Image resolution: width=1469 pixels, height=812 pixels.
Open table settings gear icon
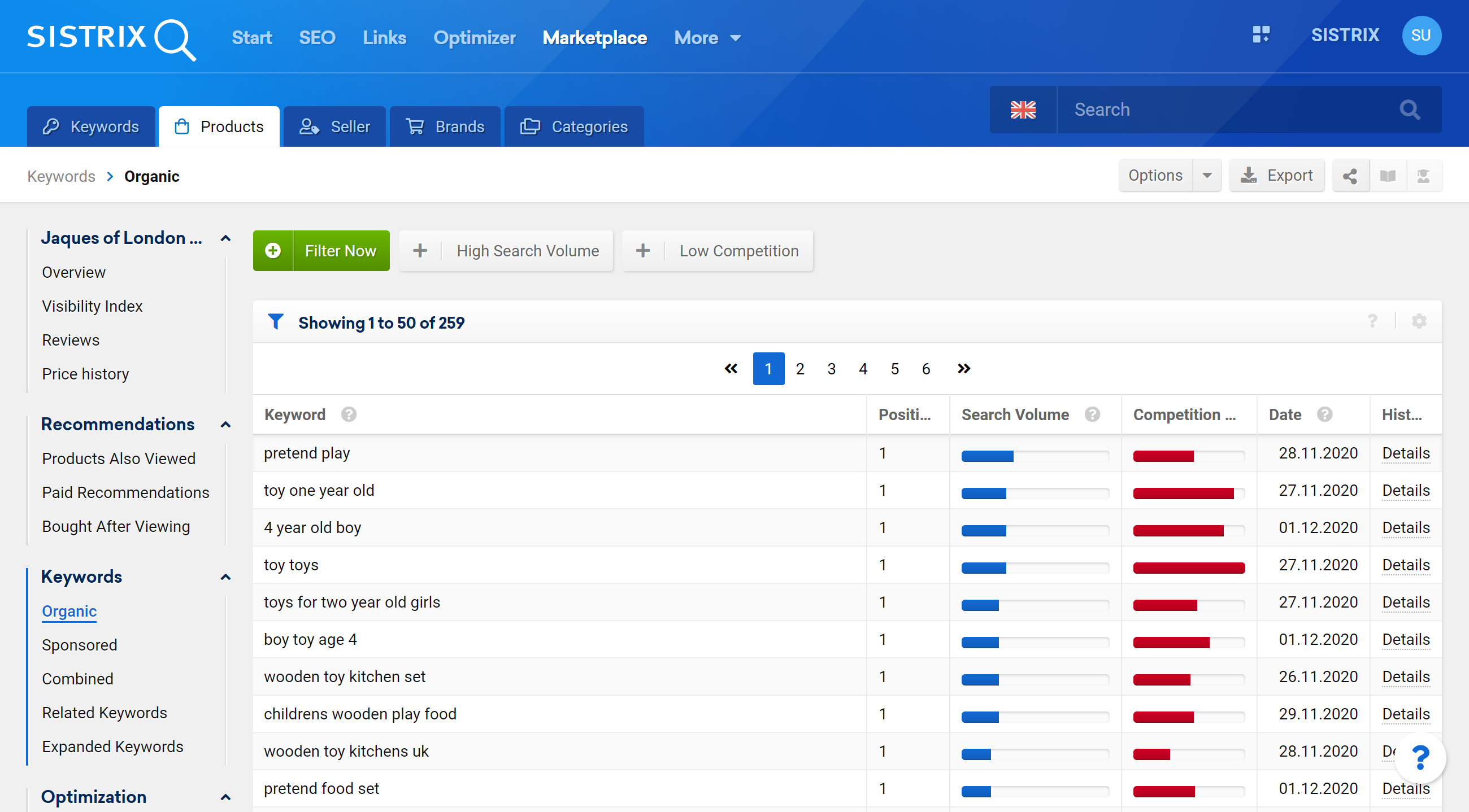click(1419, 321)
